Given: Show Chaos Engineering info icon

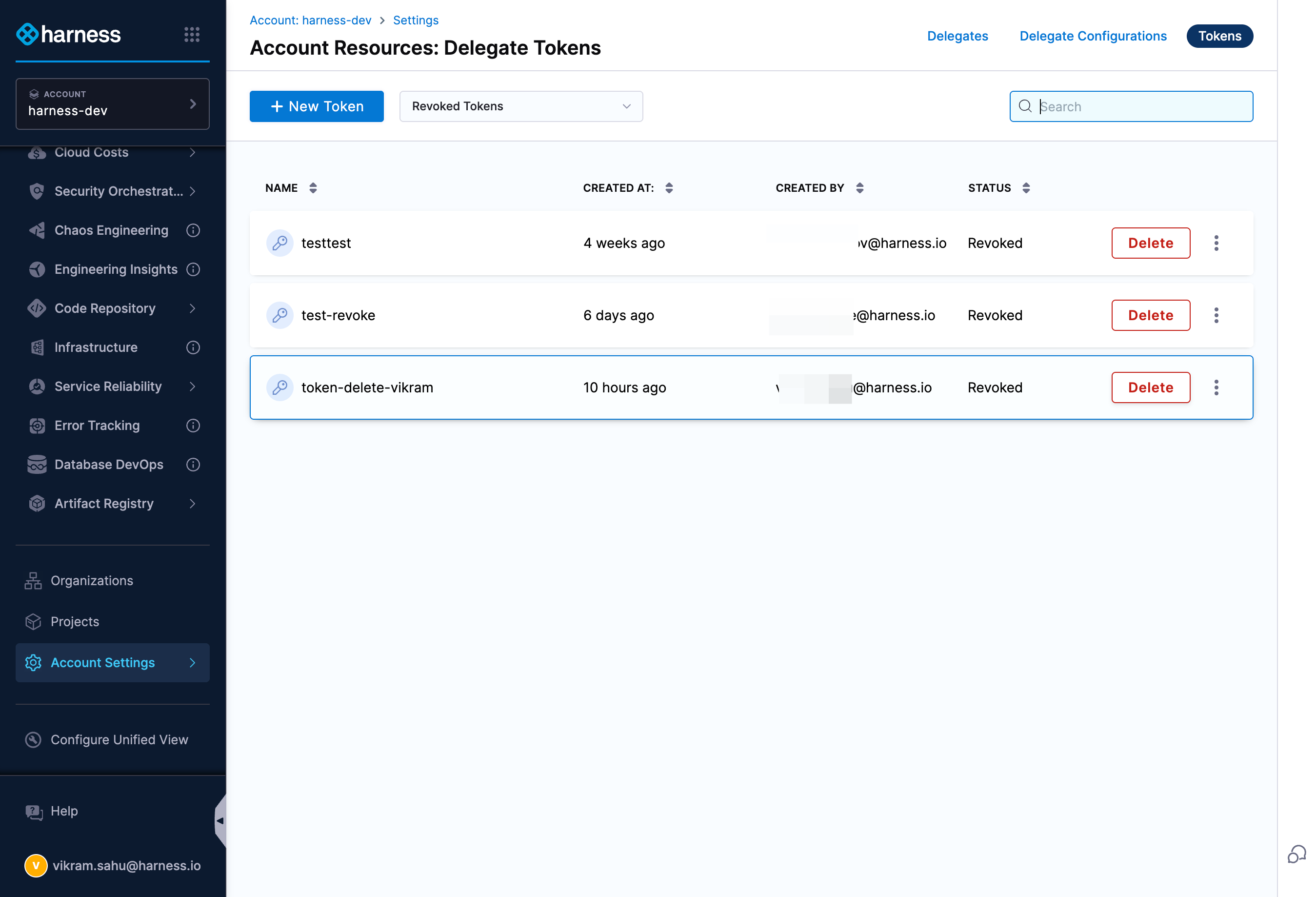Looking at the screenshot, I should click(x=193, y=231).
